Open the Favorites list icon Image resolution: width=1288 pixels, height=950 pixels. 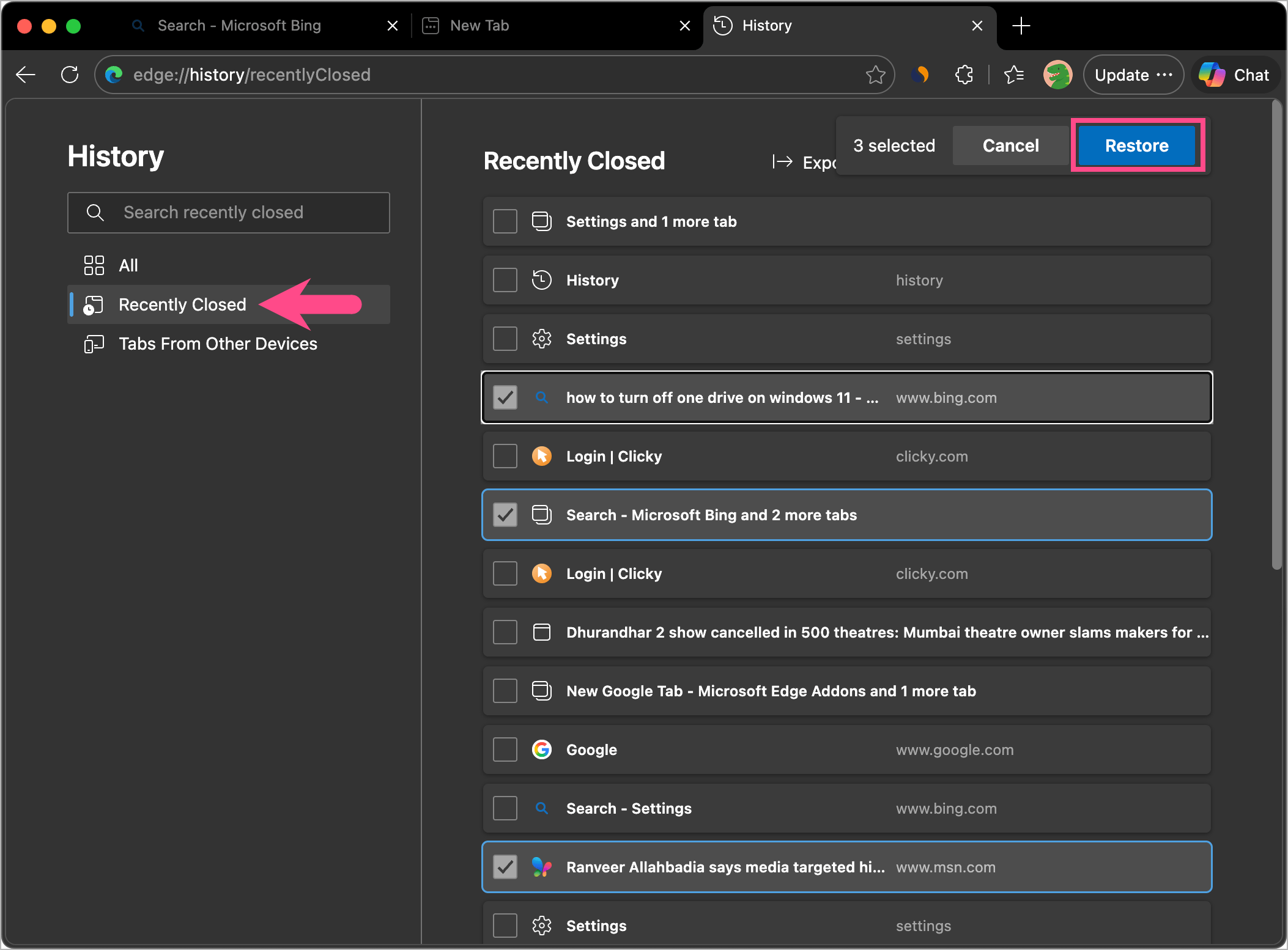pos(1014,75)
